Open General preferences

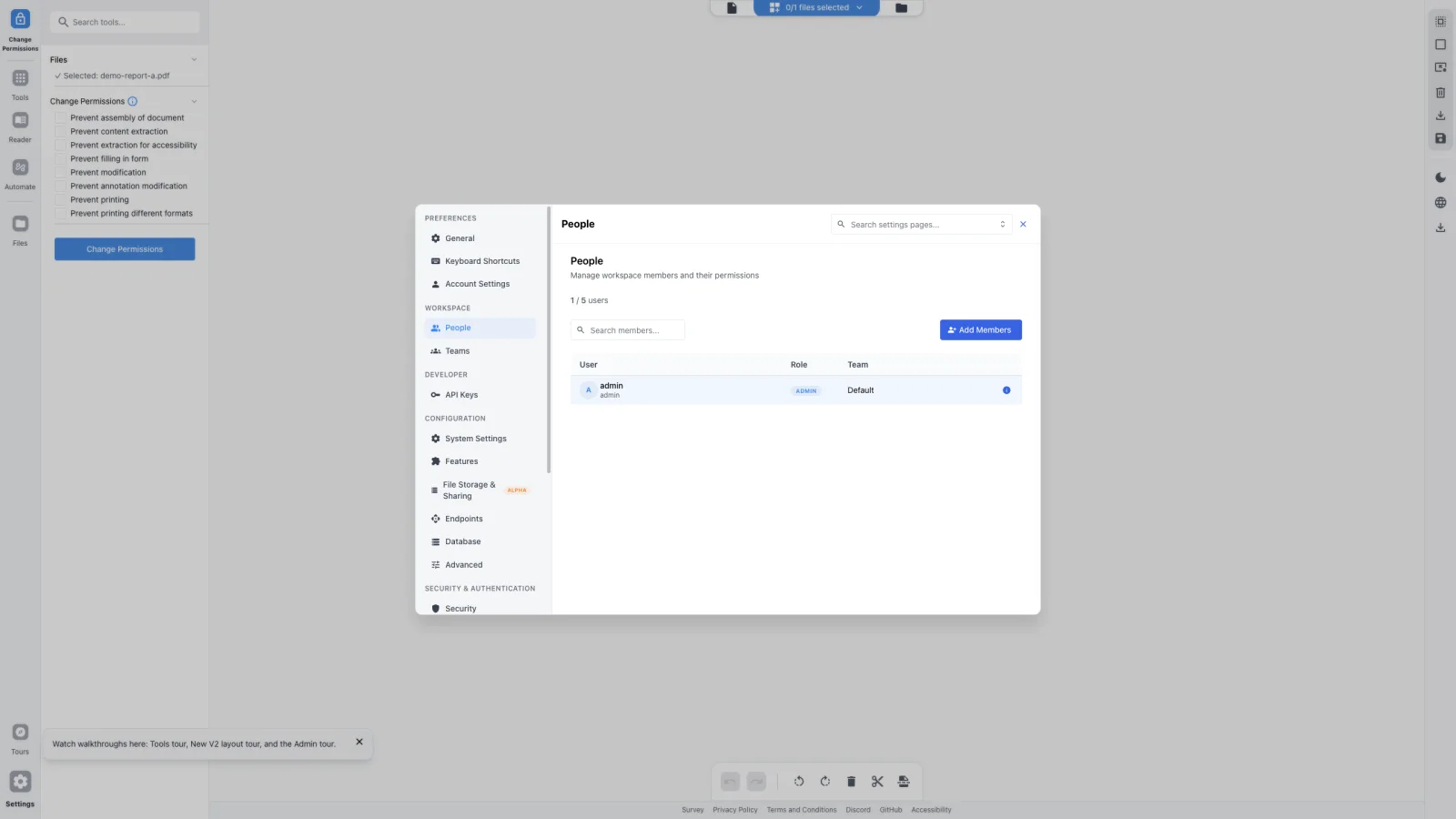point(480,238)
